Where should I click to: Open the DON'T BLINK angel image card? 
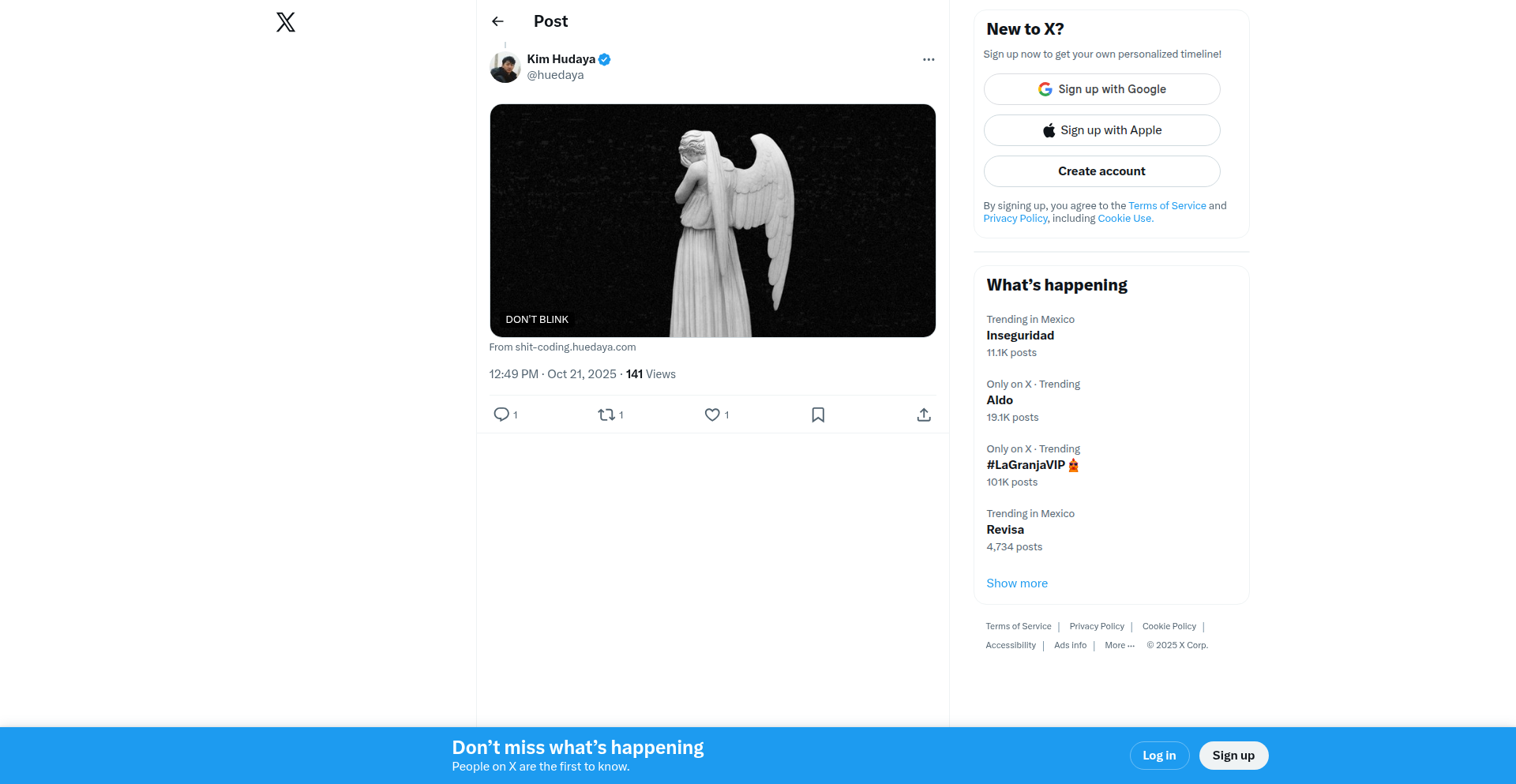[x=712, y=220]
